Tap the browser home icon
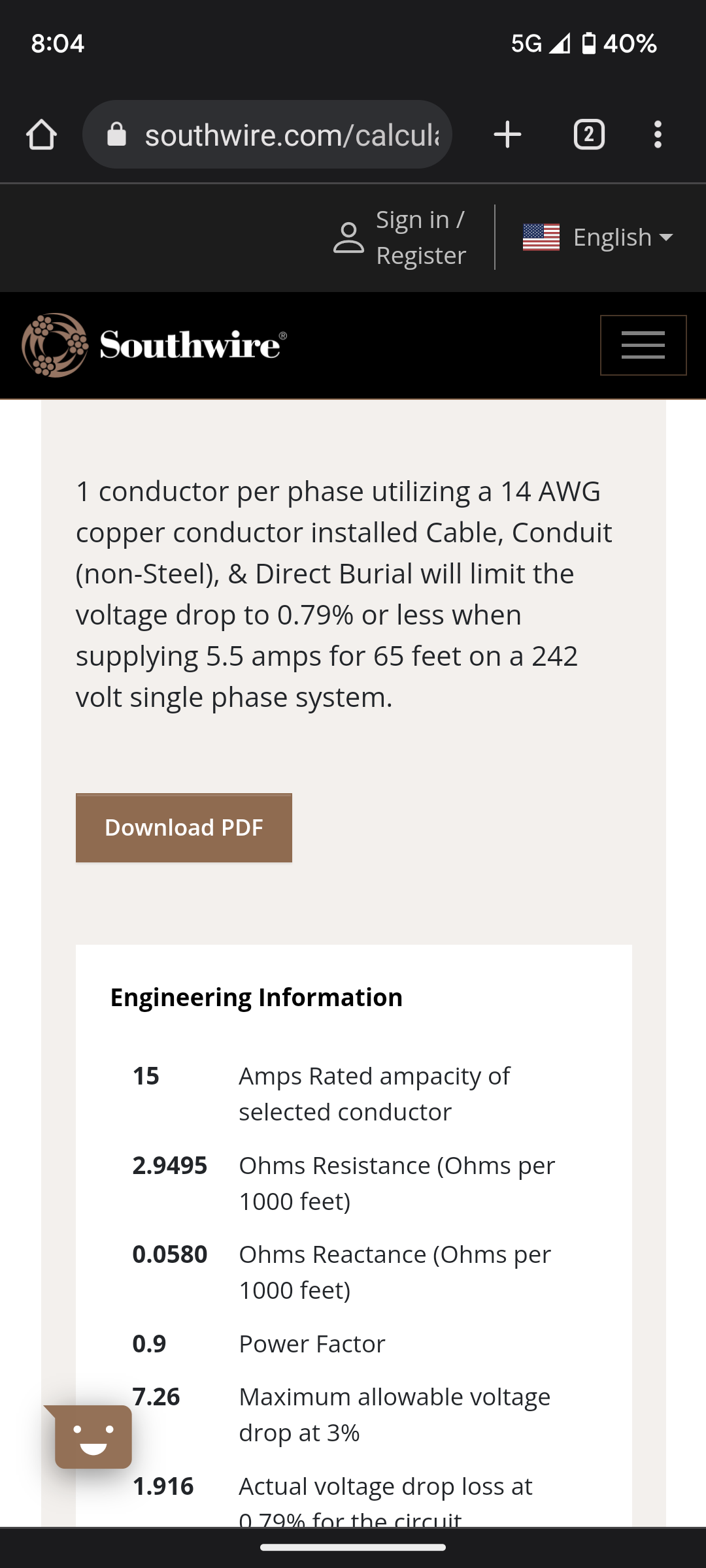Screen dimensions: 706x1568 click(x=41, y=135)
